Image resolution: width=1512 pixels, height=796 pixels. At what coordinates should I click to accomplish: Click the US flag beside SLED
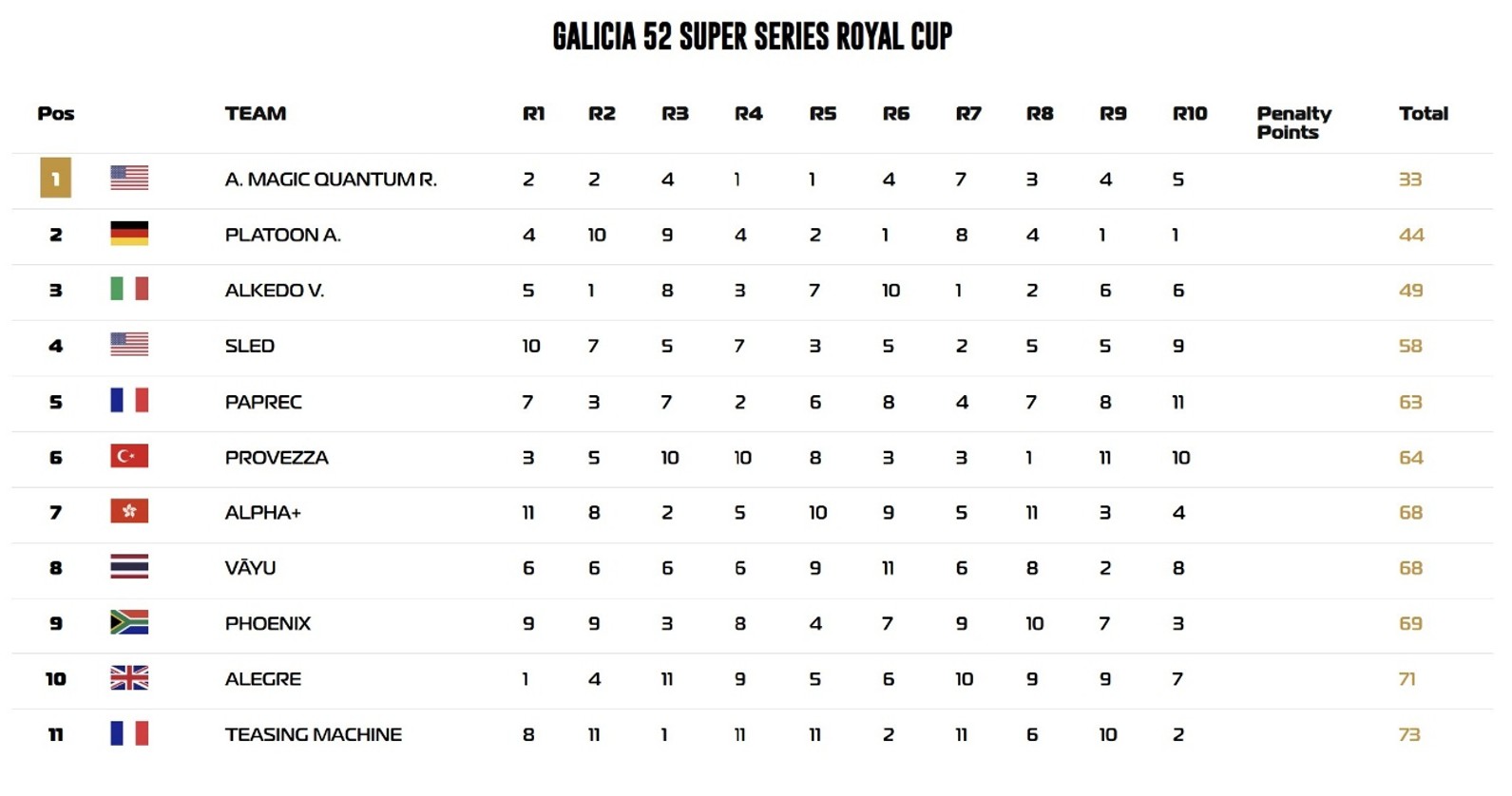pyautogui.click(x=129, y=345)
